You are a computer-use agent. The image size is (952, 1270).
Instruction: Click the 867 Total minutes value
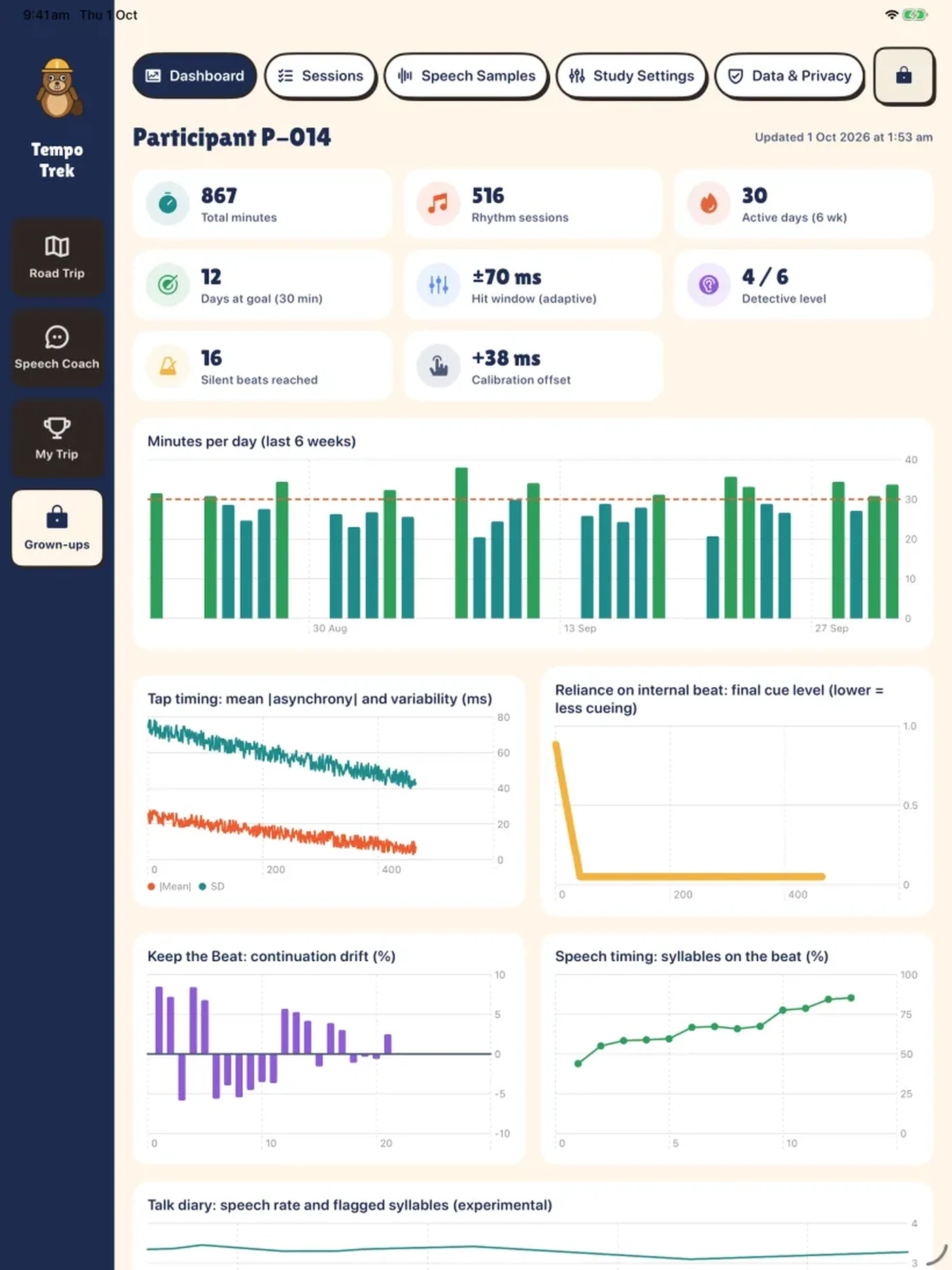click(x=219, y=195)
